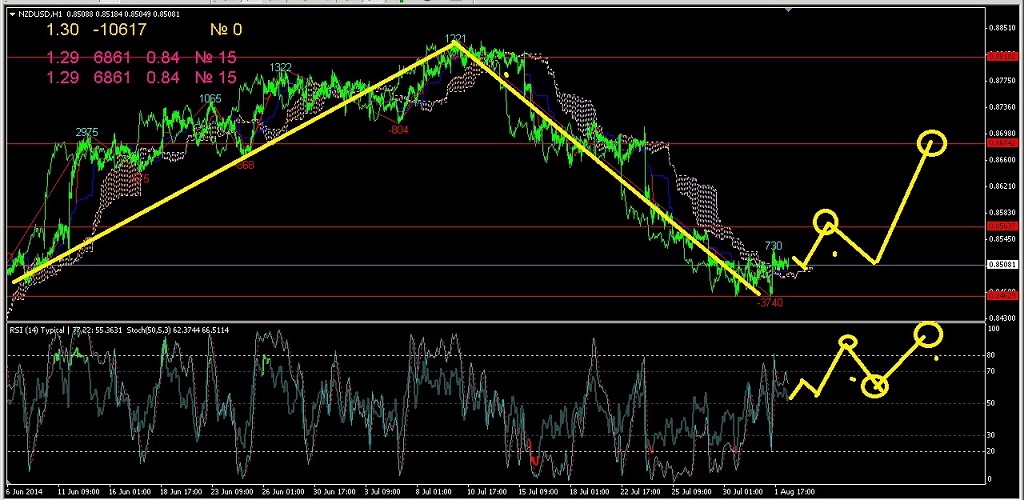1024x500 pixels.
Task: Click the current price tag 0.85081
Action: point(1001,265)
